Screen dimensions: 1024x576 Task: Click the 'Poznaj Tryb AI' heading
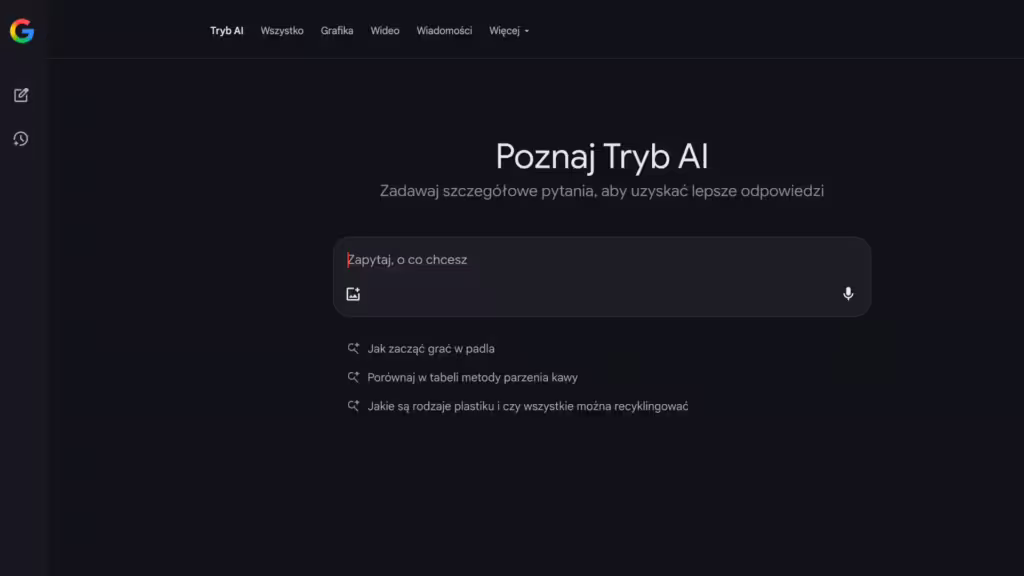[602, 157]
